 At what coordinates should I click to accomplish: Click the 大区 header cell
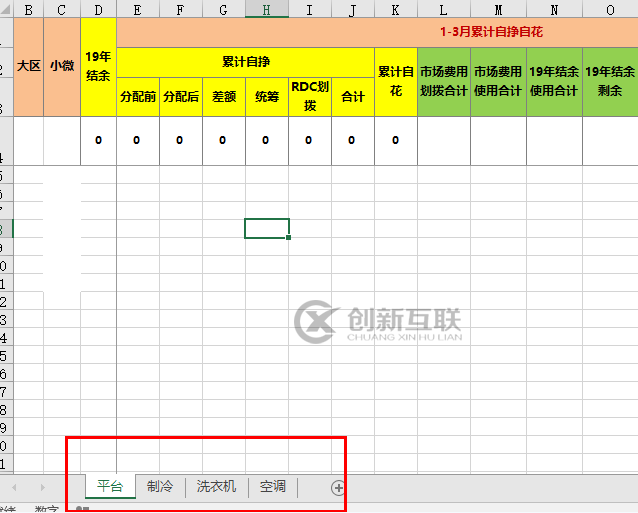[x=28, y=67]
